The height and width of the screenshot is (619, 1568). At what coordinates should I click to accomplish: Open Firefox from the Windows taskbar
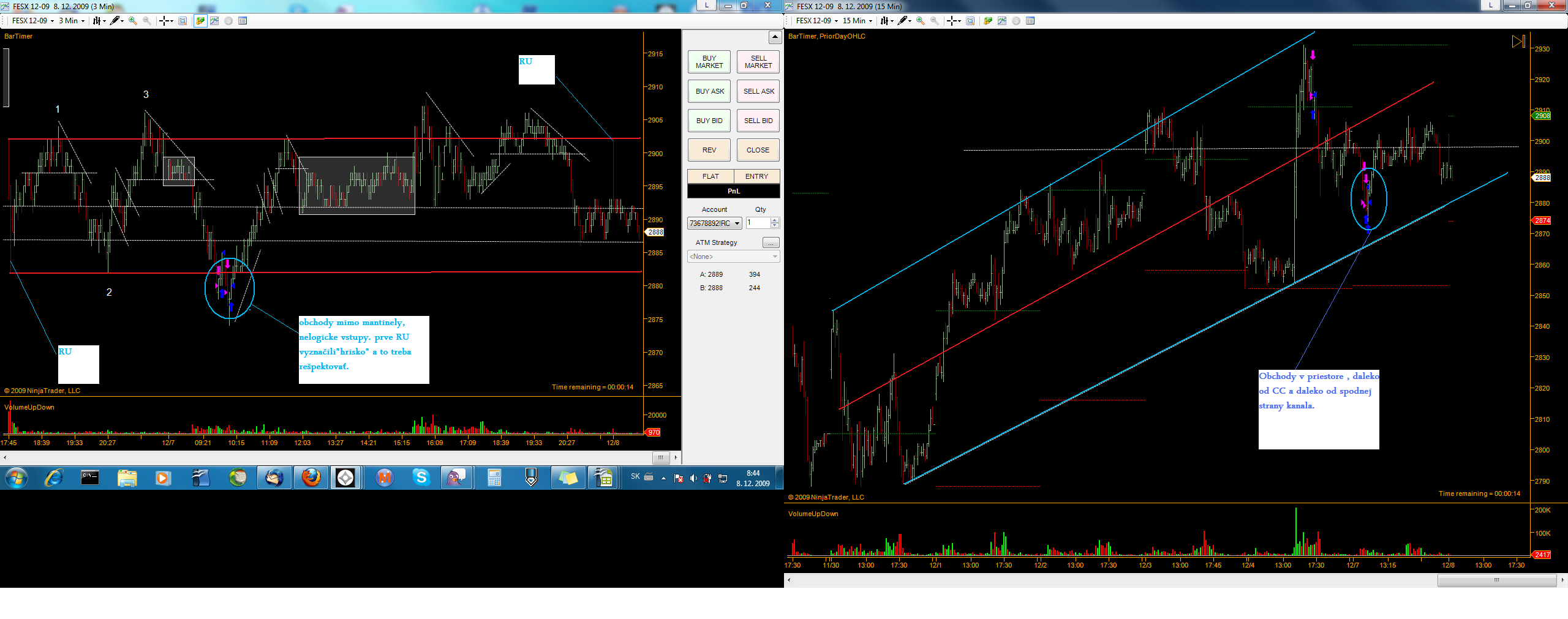(x=311, y=478)
